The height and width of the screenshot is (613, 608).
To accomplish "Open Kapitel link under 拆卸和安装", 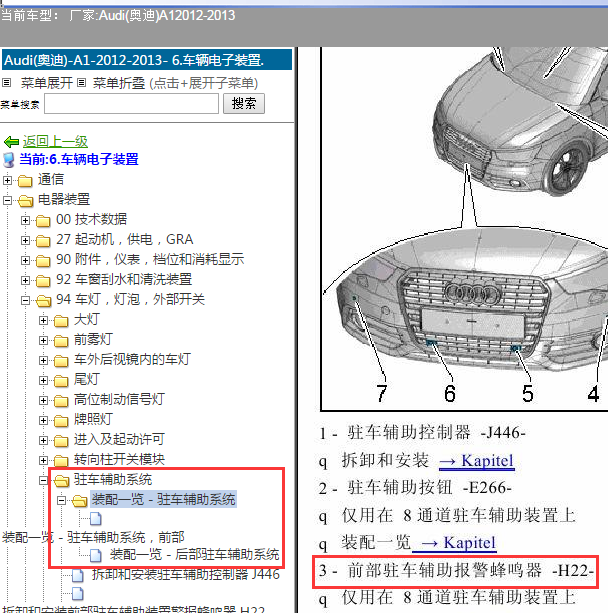I will point(476,461).
